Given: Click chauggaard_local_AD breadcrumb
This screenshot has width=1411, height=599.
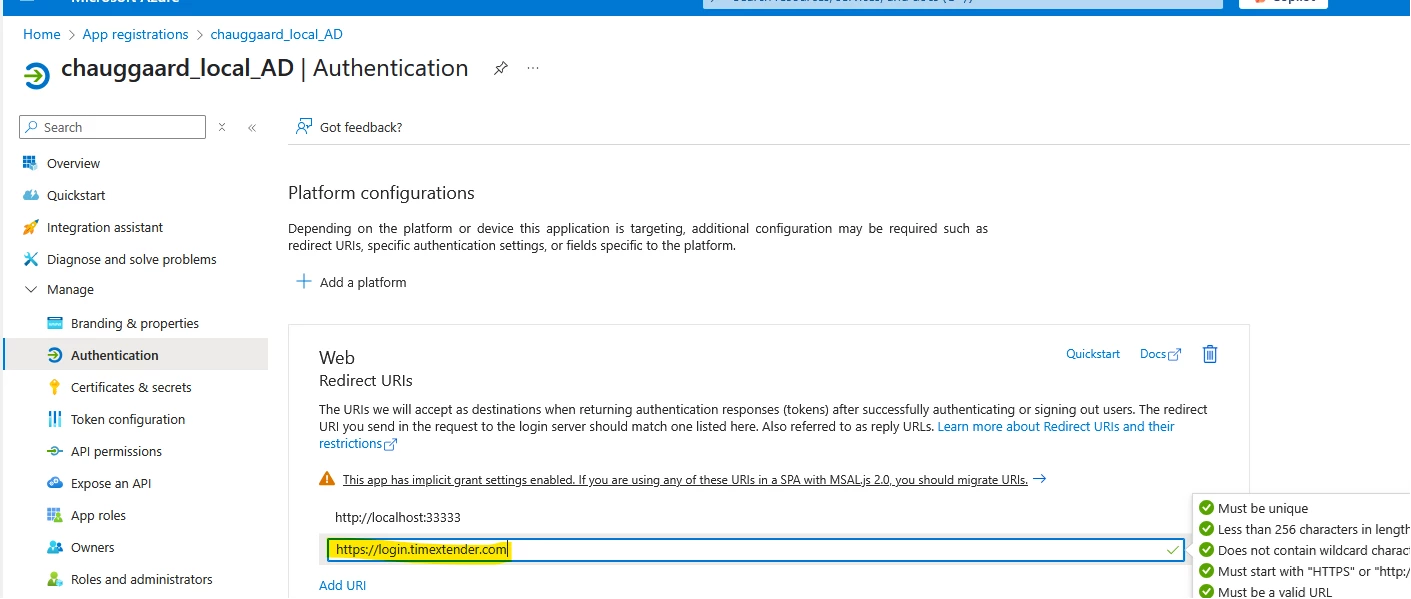Looking at the screenshot, I should [276, 34].
